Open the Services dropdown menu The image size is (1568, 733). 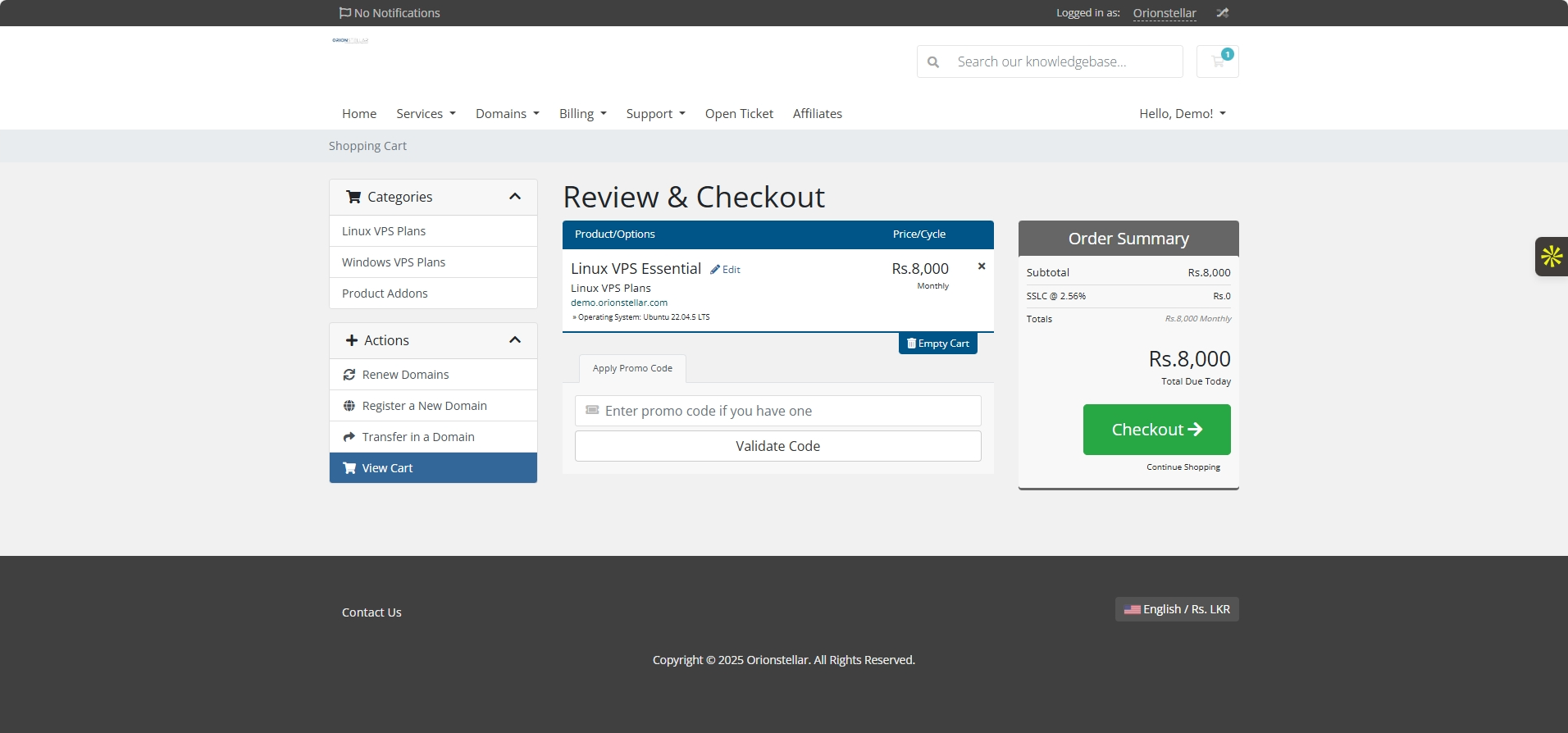pos(426,114)
